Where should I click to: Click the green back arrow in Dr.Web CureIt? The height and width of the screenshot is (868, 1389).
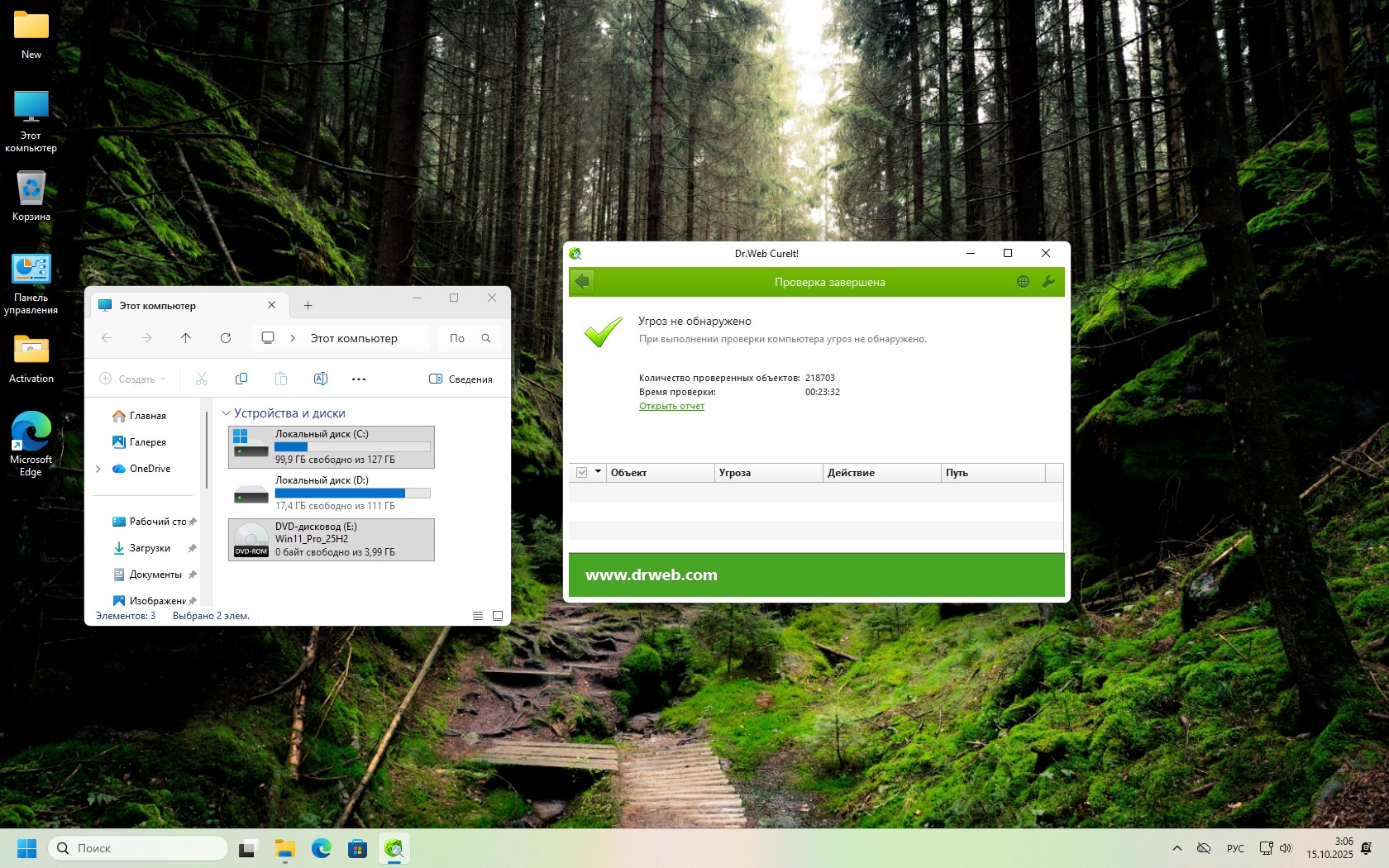tap(582, 282)
